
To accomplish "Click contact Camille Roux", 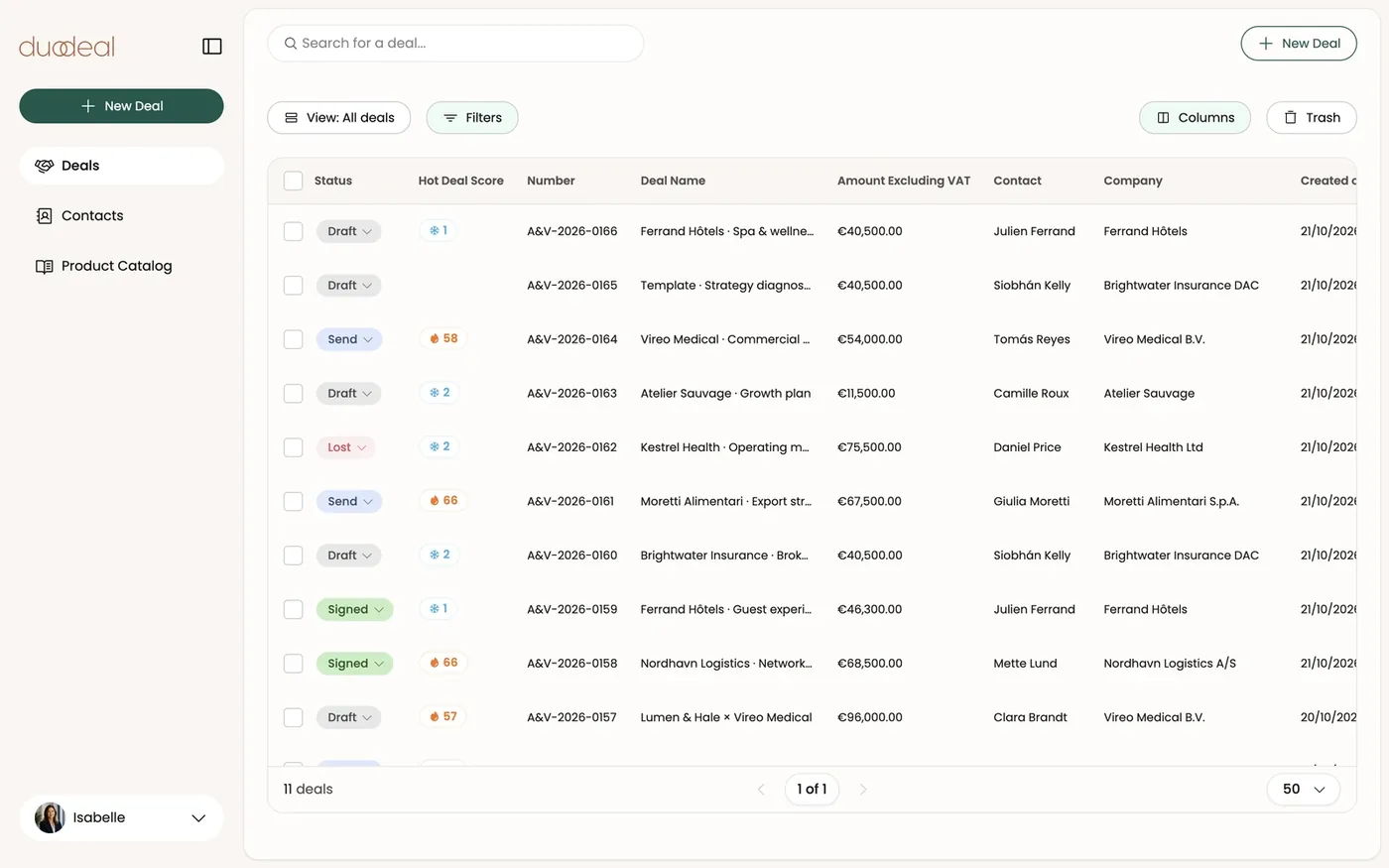I will (1031, 394).
